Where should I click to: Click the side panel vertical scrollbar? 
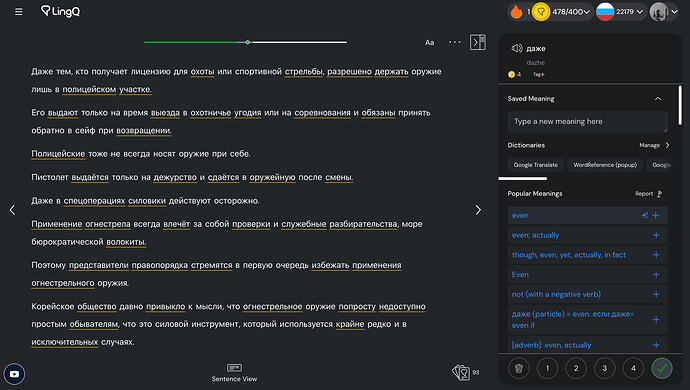680,106
